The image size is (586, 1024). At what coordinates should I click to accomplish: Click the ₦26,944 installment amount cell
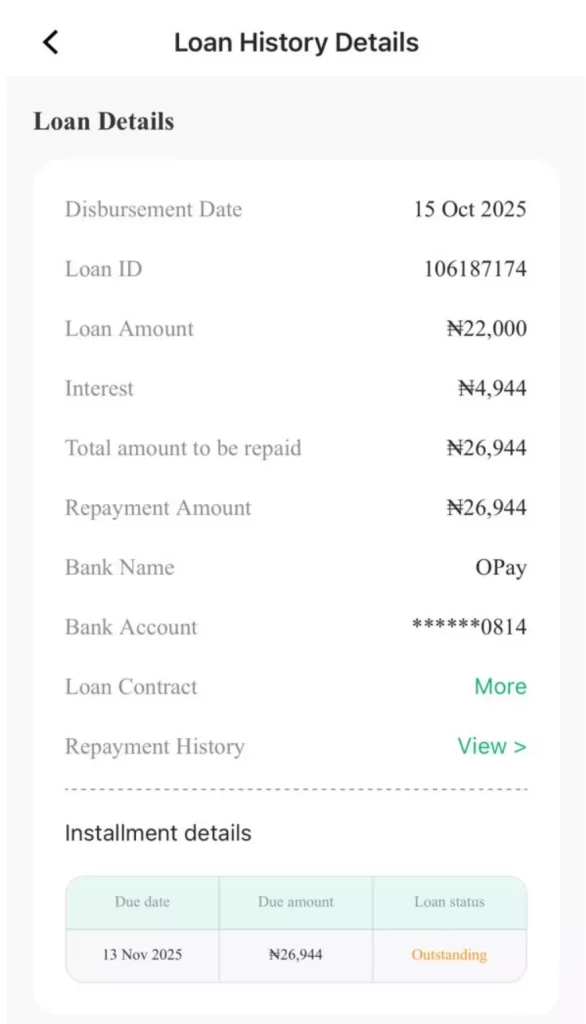pos(296,954)
